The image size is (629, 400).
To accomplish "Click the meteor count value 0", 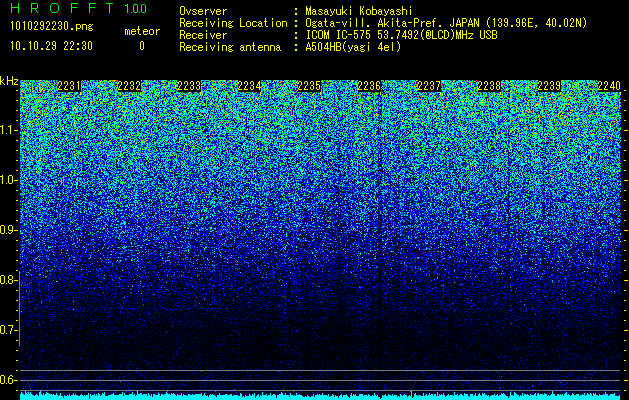I will click(x=142, y=46).
